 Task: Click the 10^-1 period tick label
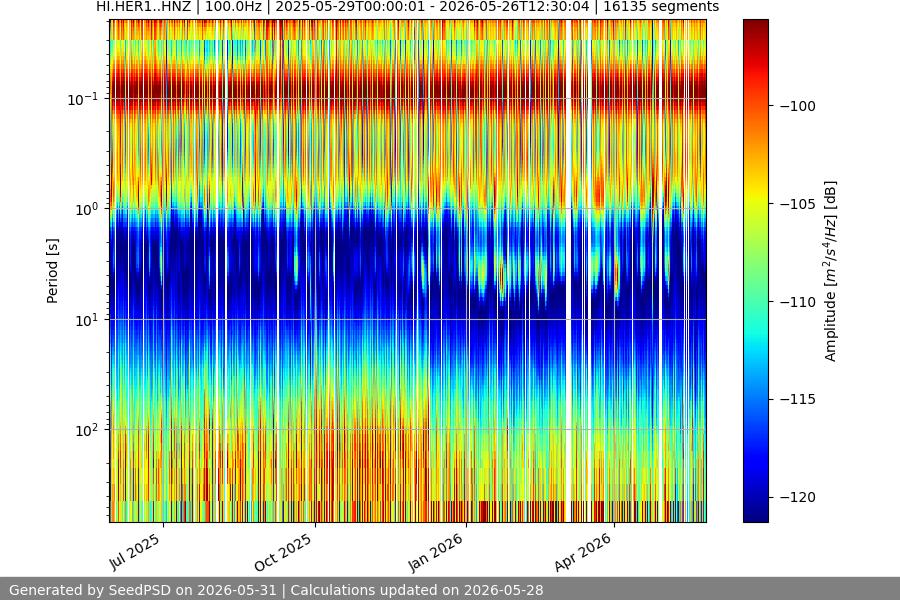click(x=83, y=99)
